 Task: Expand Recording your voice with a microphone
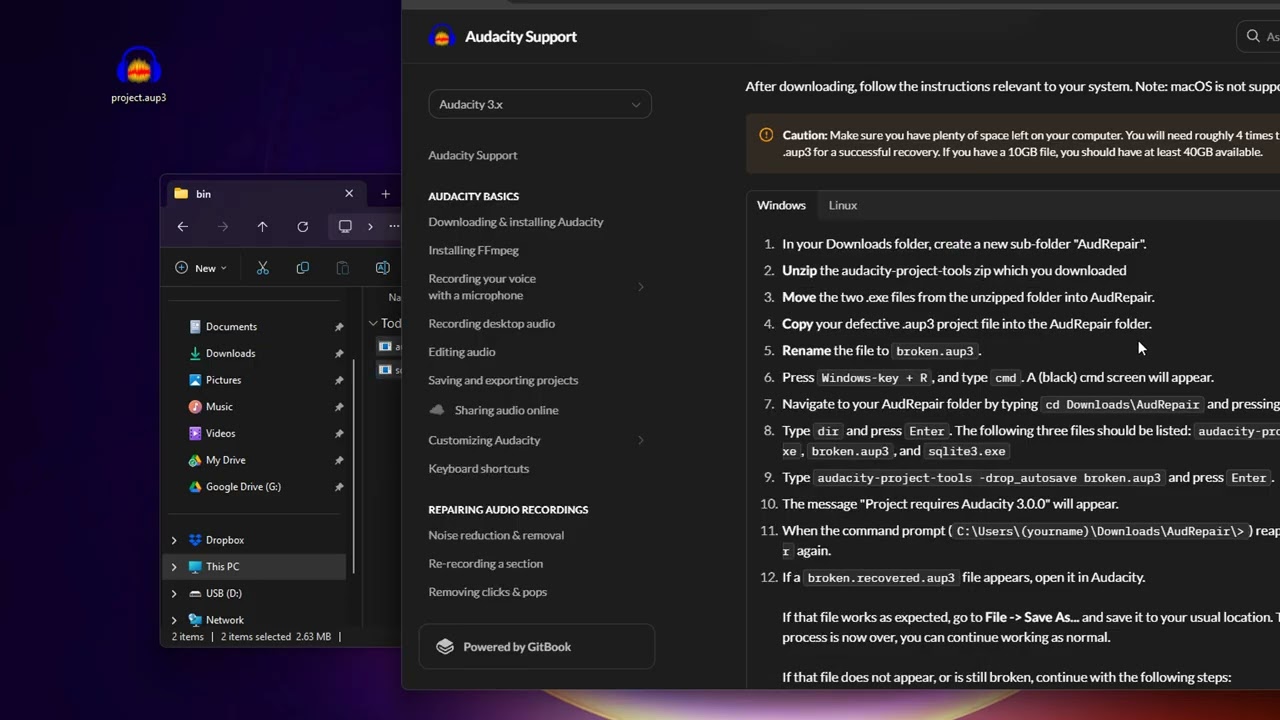641,287
